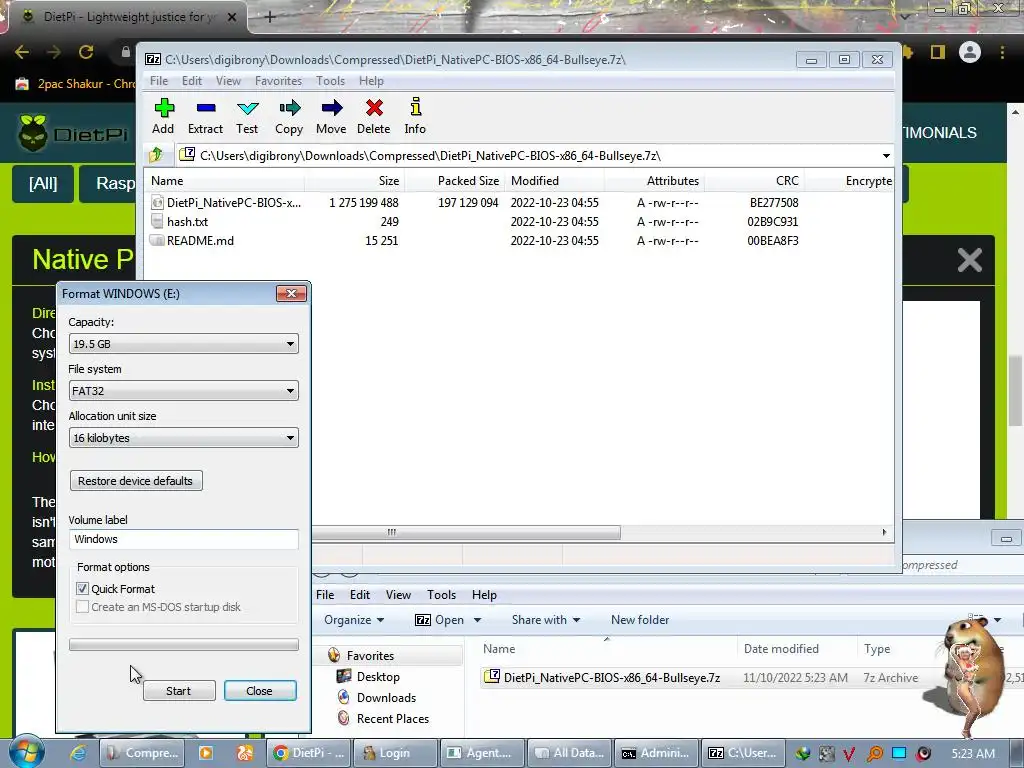The width and height of the screenshot is (1024, 768).
Task: Open Allocation unit size dropdown
Action: [184, 438]
